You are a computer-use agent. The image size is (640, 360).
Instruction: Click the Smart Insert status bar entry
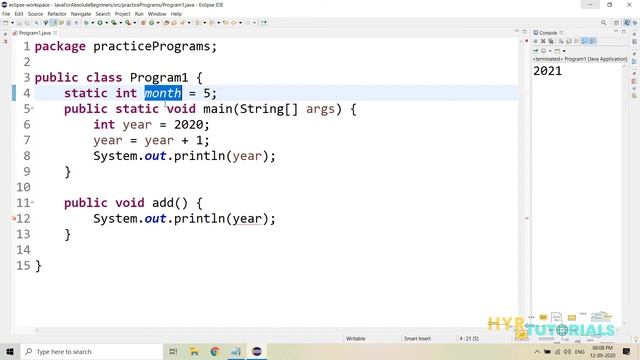(417, 338)
